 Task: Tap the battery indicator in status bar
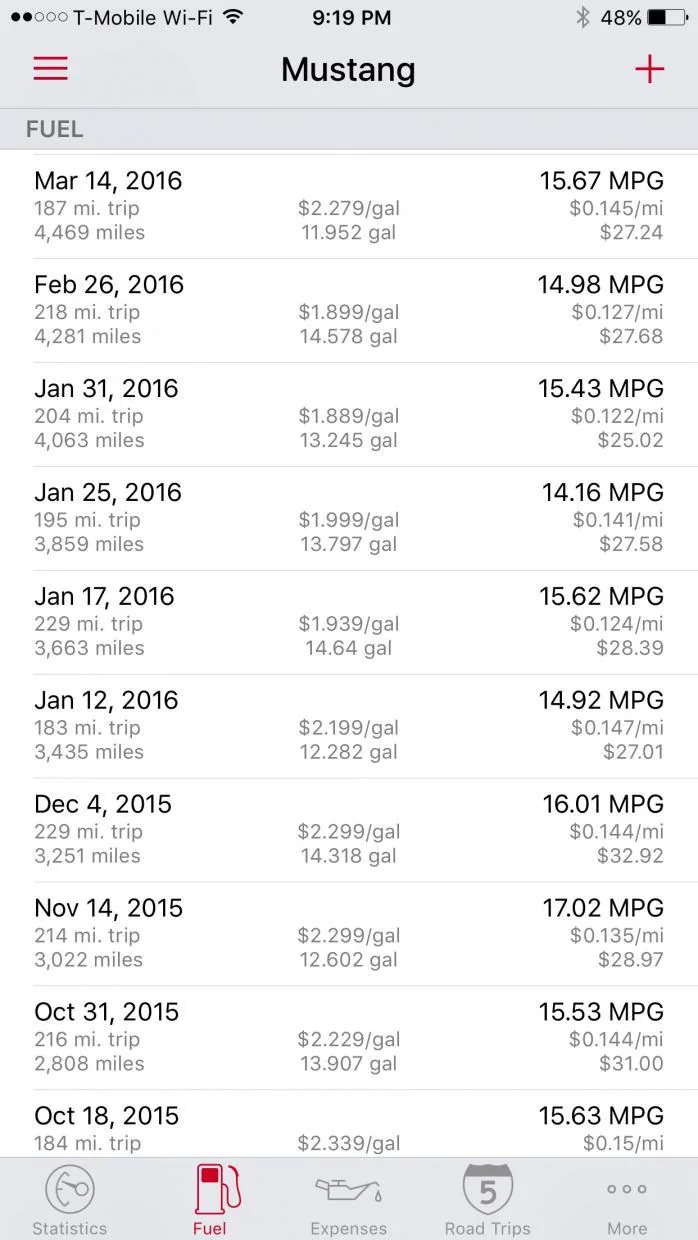pos(667,17)
